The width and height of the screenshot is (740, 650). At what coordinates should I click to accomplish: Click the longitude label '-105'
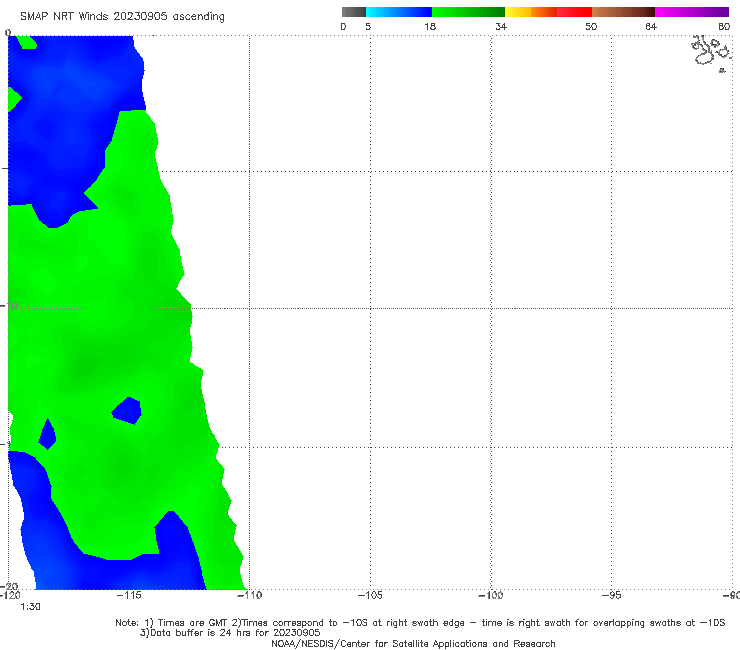(370, 595)
